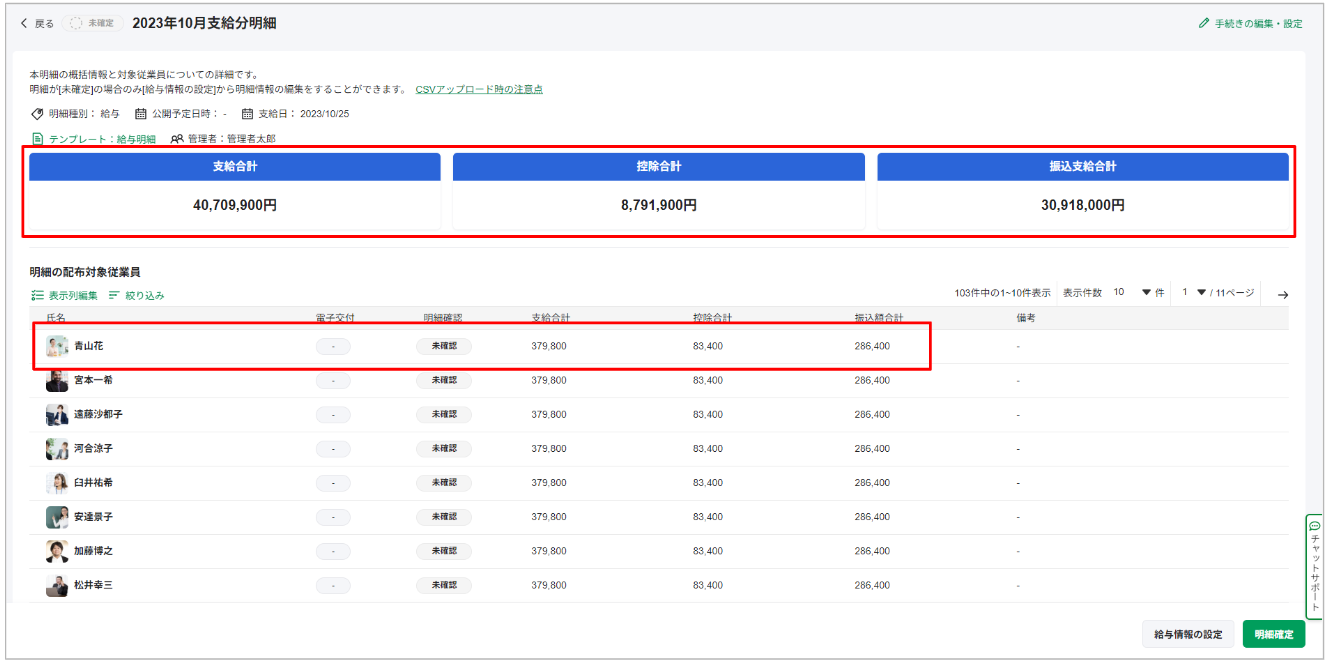Select the 宮本一希 employee row name
The width and height of the screenshot is (1329, 665).
pyautogui.click(x=94, y=380)
